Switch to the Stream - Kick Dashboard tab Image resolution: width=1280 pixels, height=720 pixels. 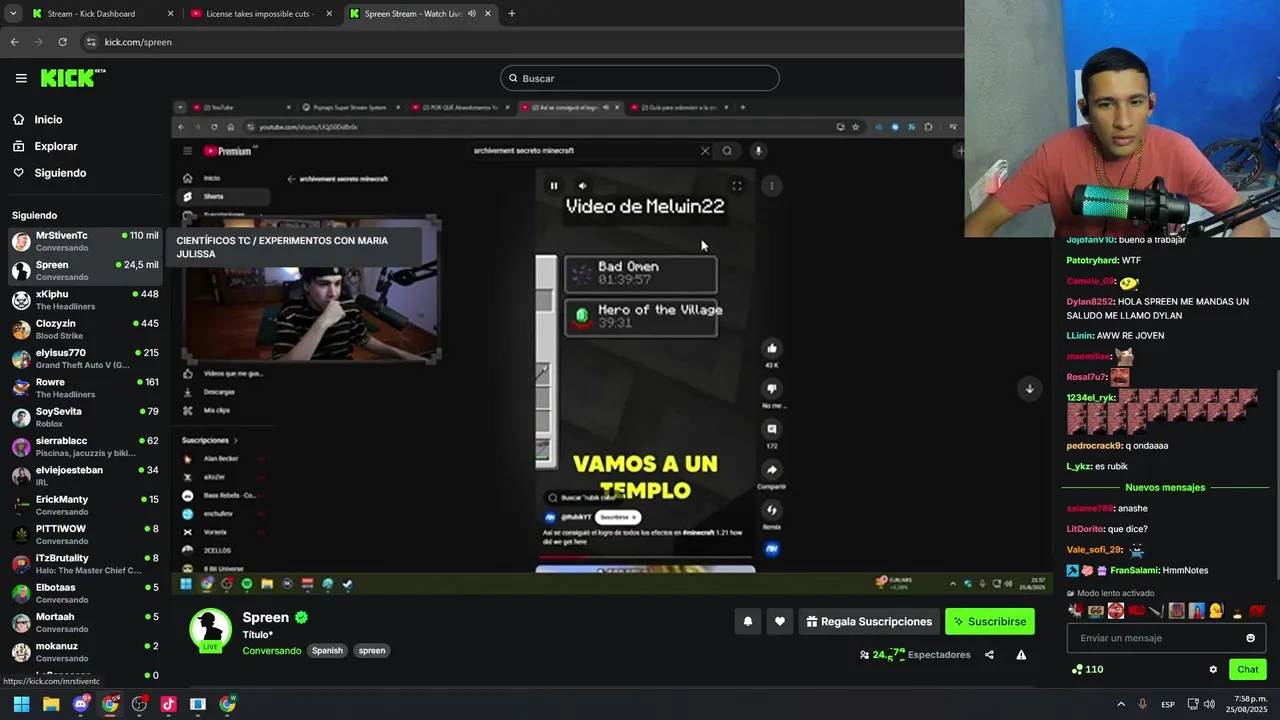[x=101, y=14]
